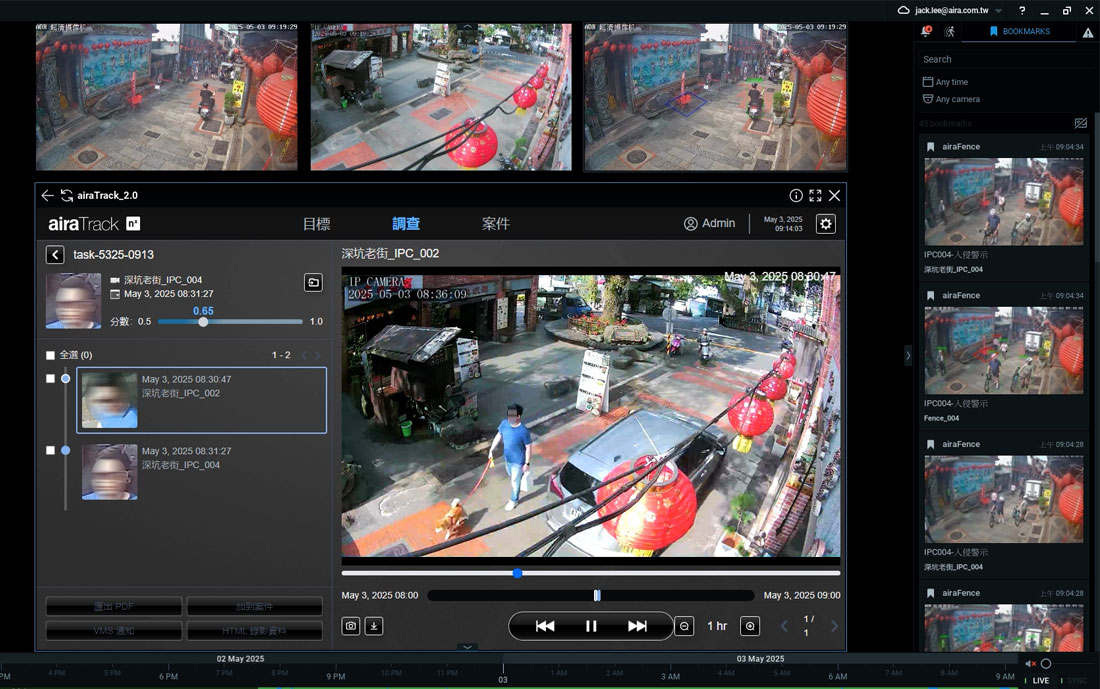Check the 全選 select-all checkbox

[51, 355]
